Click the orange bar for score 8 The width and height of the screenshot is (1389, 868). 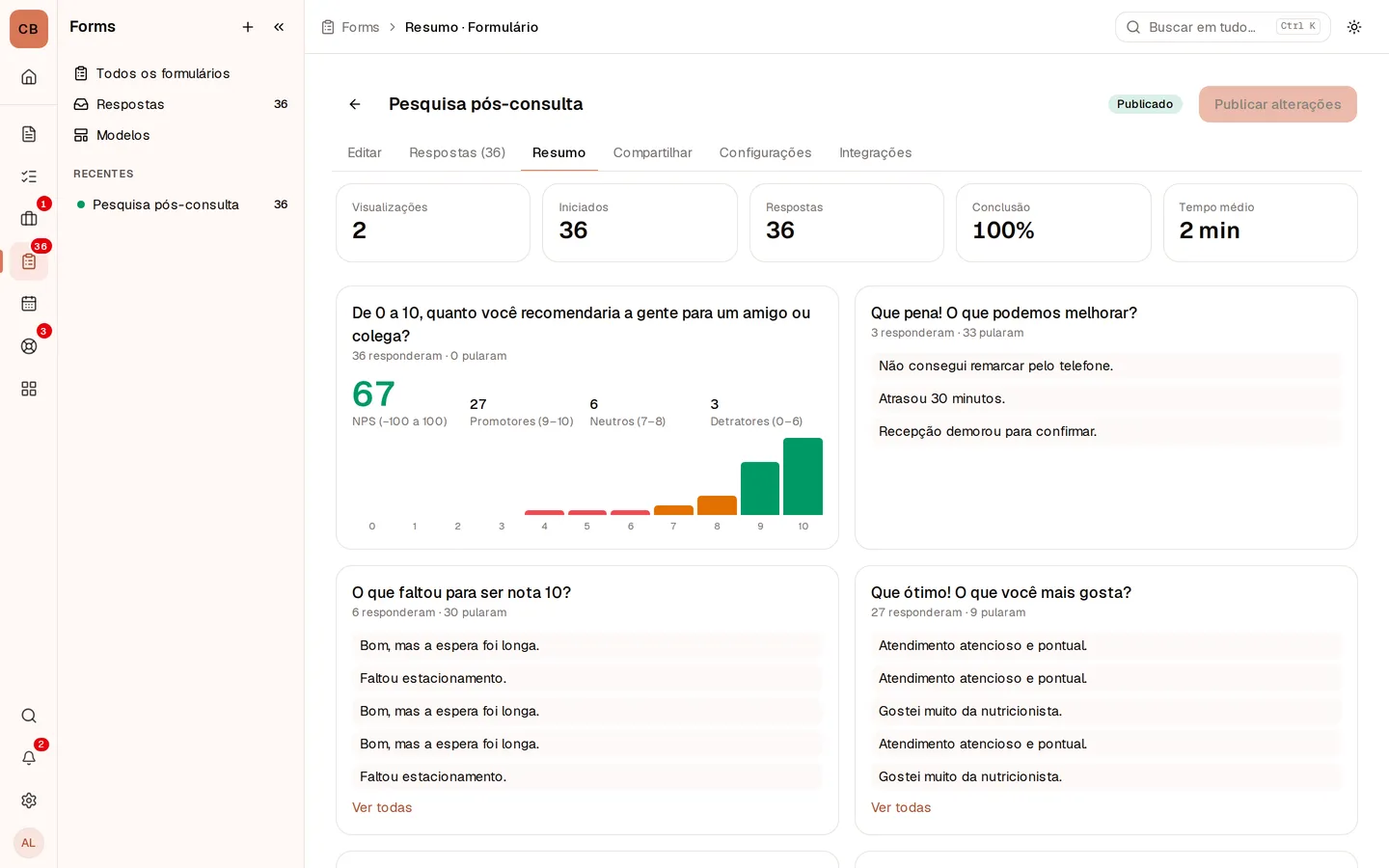[x=717, y=505]
